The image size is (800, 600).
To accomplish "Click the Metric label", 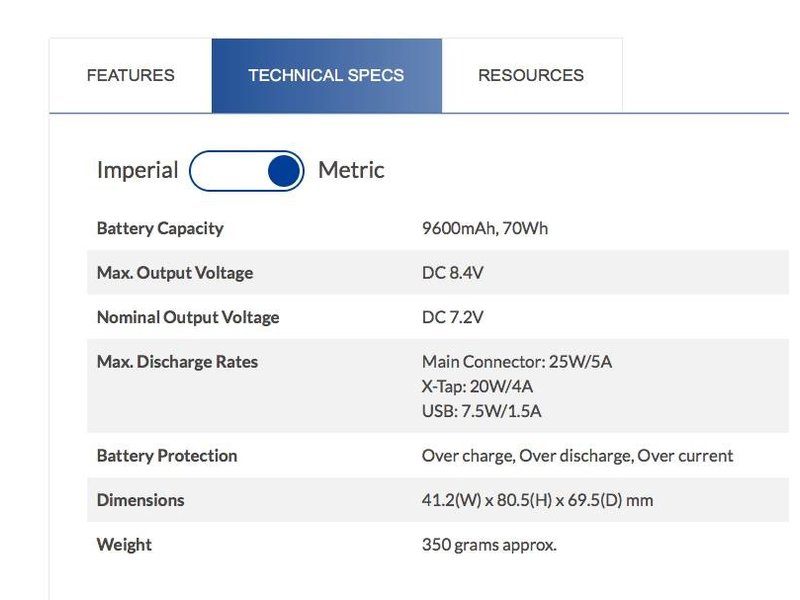I will point(350,170).
